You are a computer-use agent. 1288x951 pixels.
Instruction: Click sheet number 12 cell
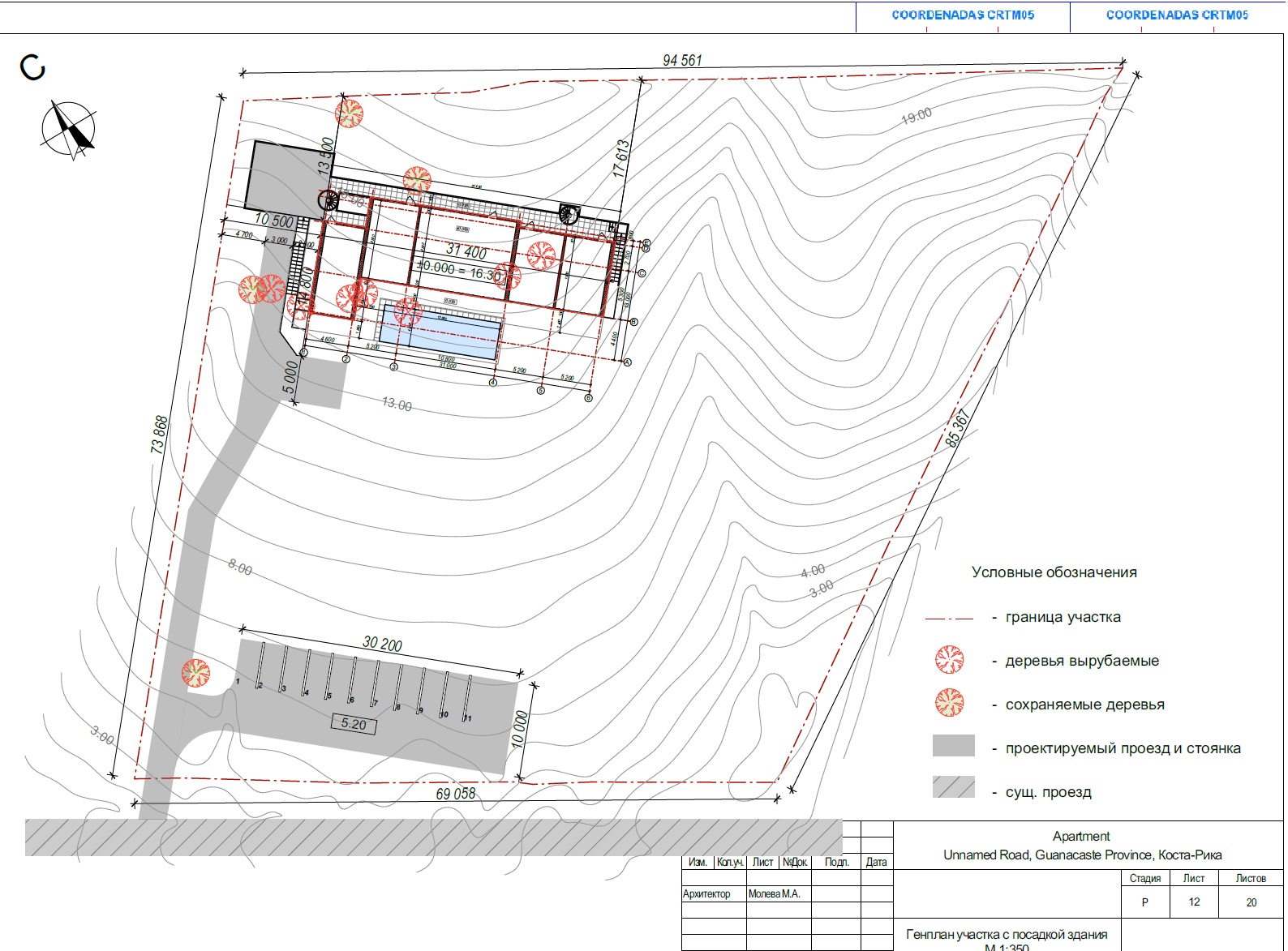pos(1194,902)
